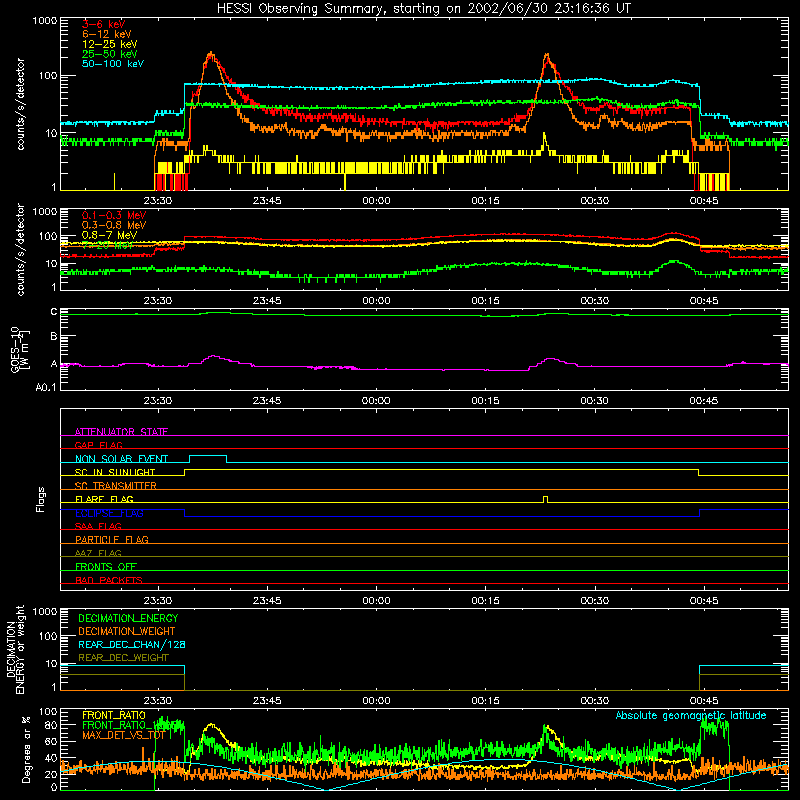Screen dimensions: 800x800
Task: Click the 0.1-0.3 MeV legend label
Action: click(114, 215)
